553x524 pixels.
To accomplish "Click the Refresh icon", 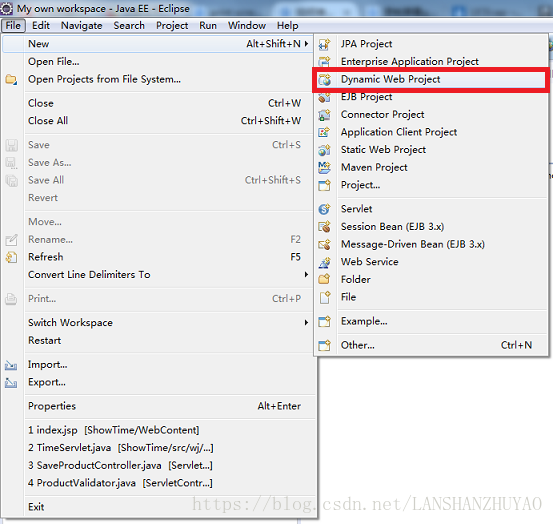I will pos(11,257).
